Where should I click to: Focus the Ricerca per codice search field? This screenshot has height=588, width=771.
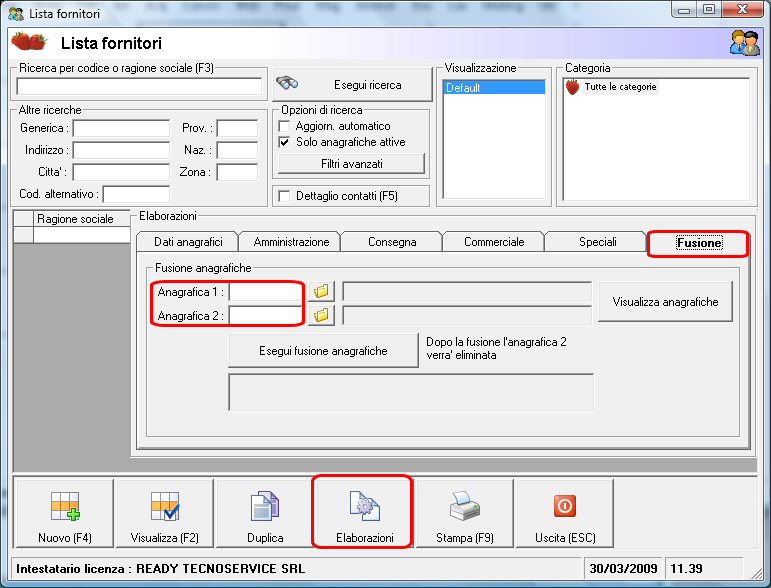139,86
